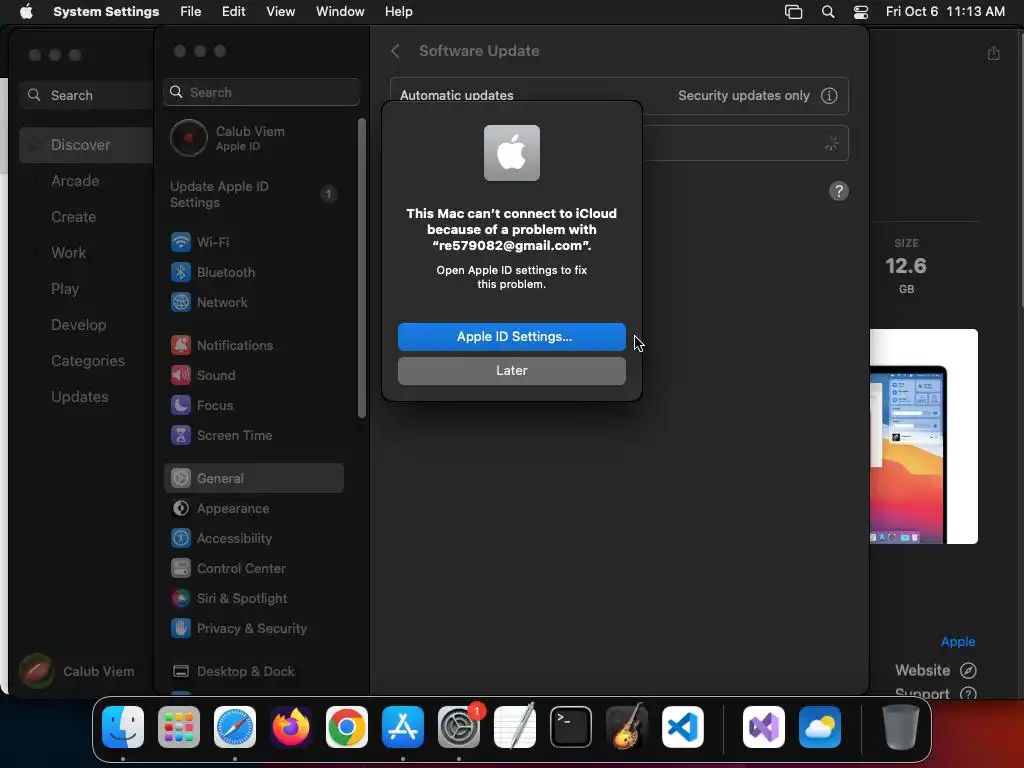Open Bluetooth settings in the sidebar
Screen dimensions: 1024x768
point(253,272)
